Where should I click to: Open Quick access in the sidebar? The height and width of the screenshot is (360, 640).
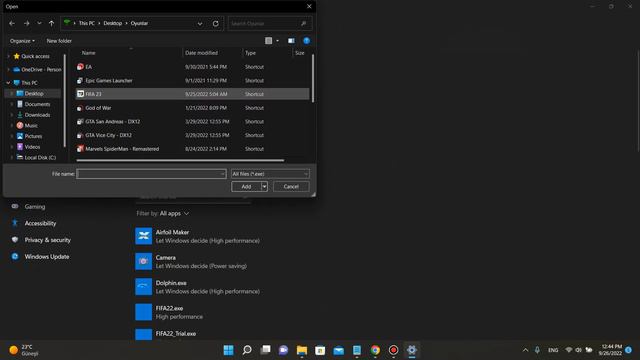[x=35, y=56]
